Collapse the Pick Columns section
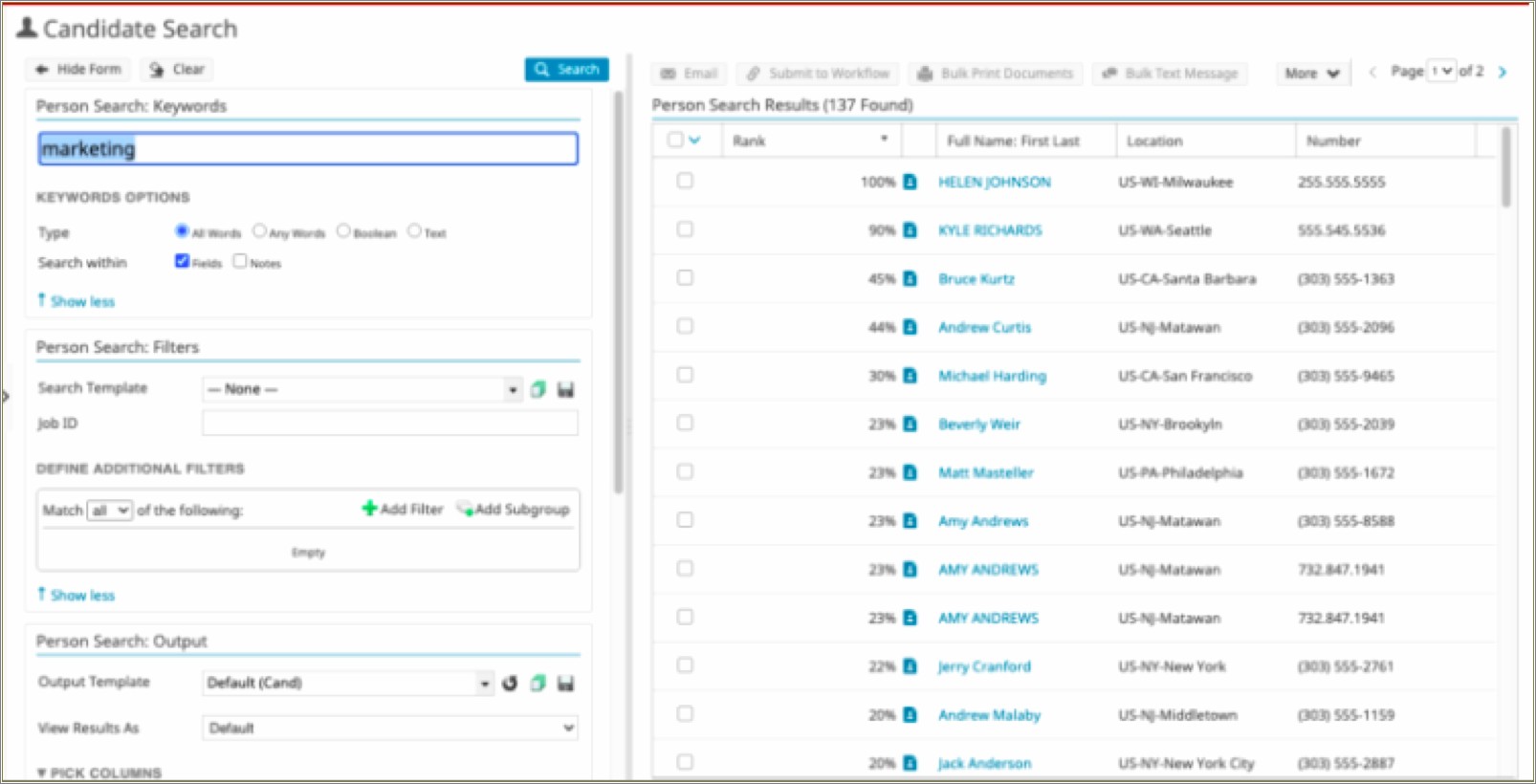1536x784 pixels. (99, 773)
